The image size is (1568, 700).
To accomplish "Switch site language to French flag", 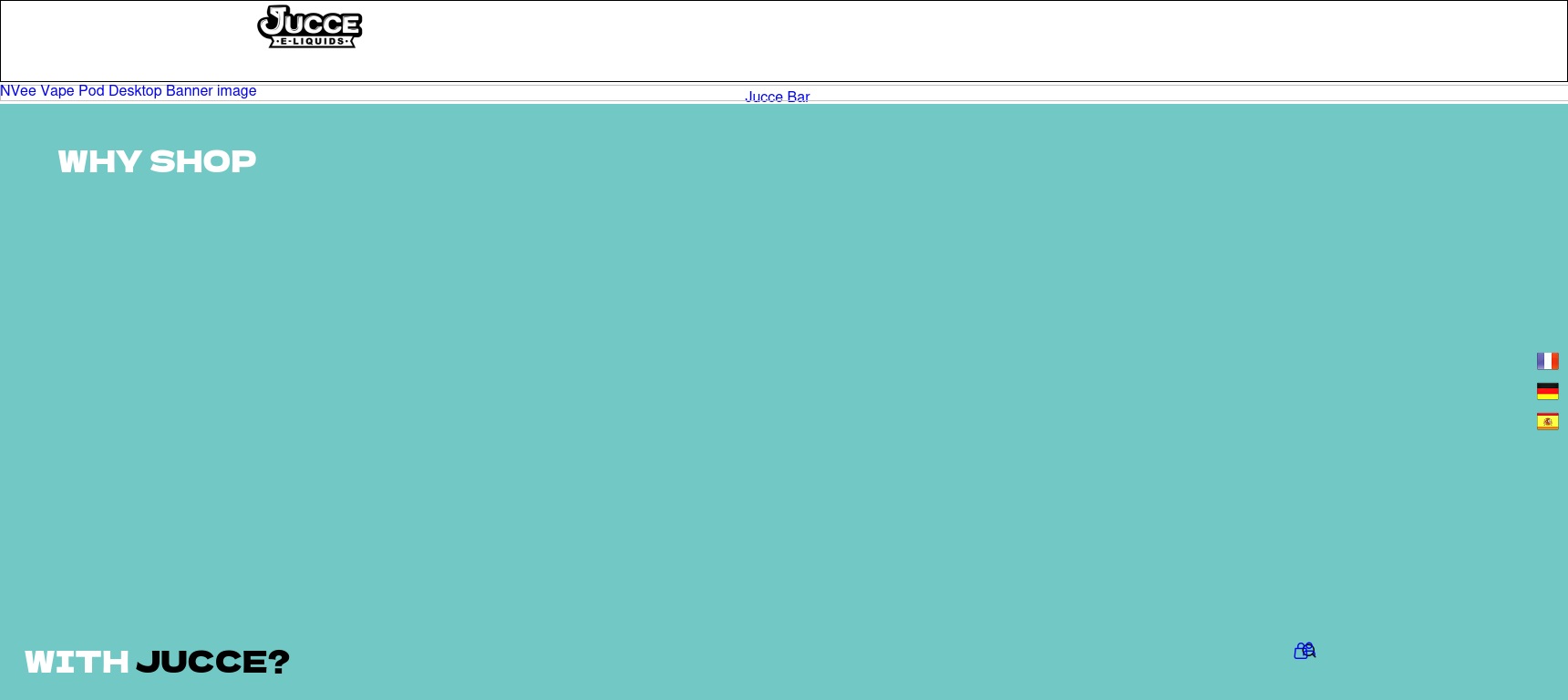I will click(1547, 361).
